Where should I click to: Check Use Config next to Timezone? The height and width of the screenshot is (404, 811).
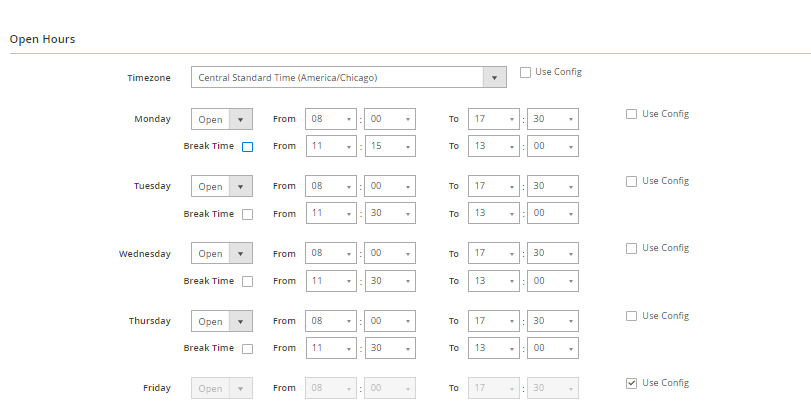pos(526,72)
